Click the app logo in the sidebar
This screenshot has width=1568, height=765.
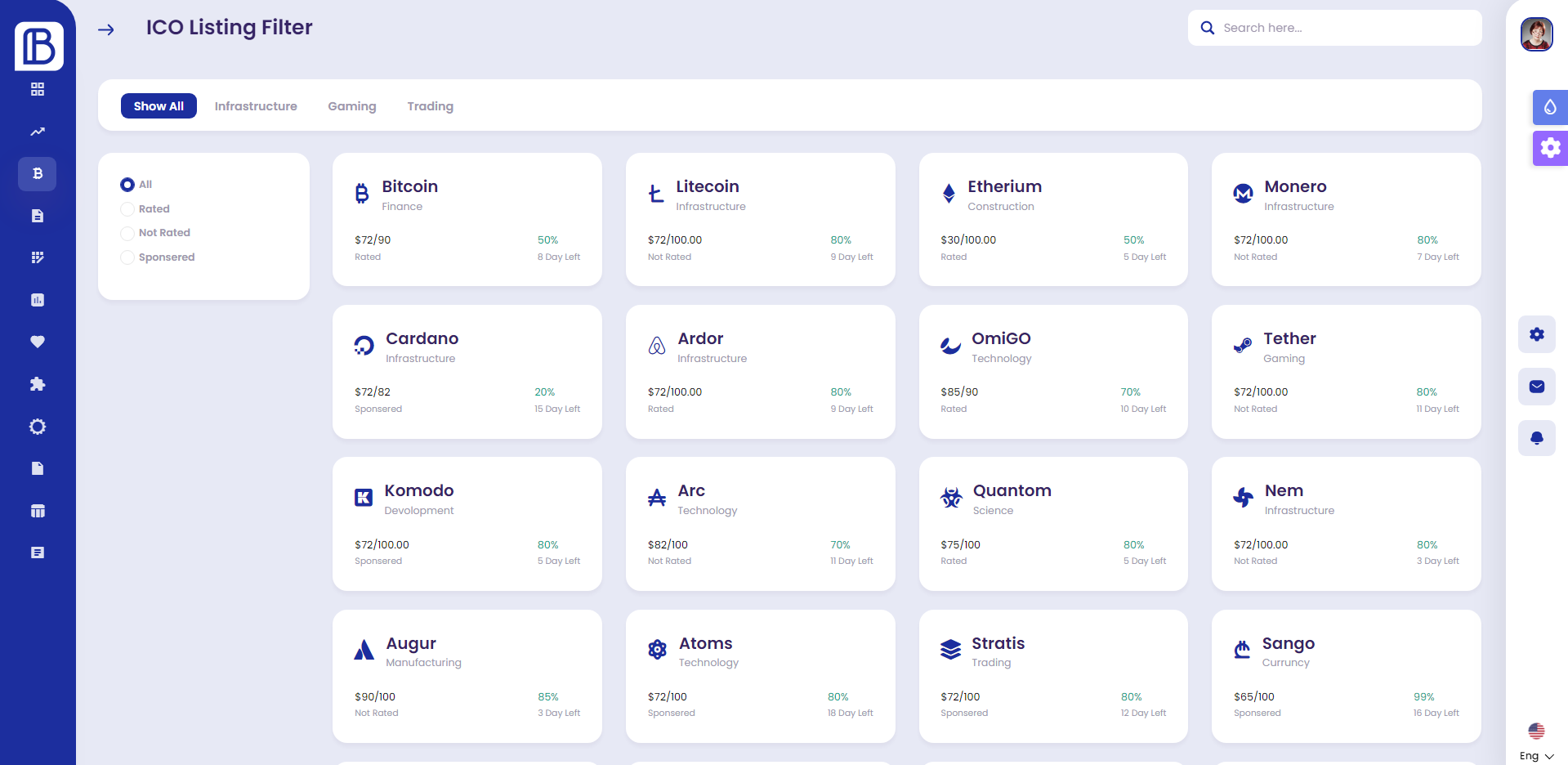point(38,46)
